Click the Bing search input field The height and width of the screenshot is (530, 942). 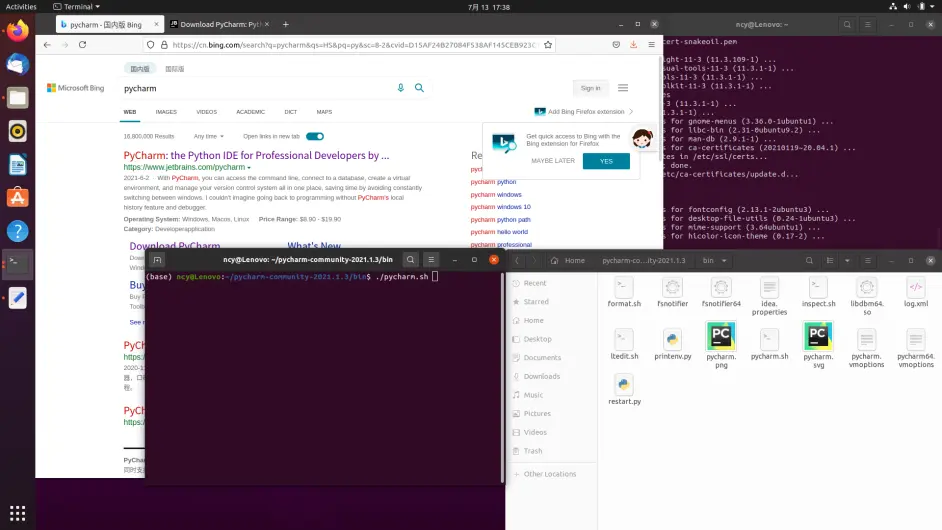257,88
